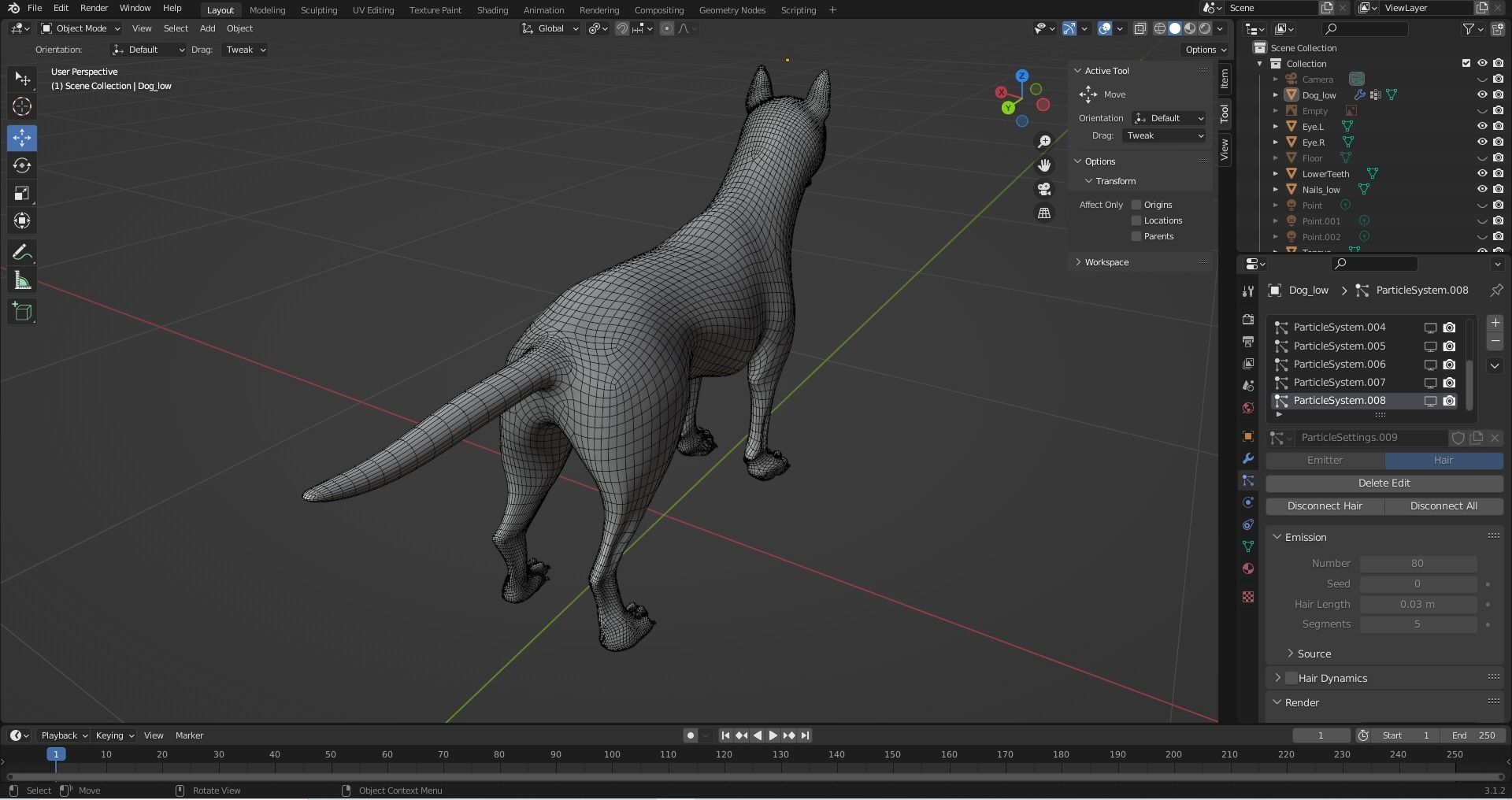The width and height of the screenshot is (1512, 800).
Task: Activate the Move tool in the left toolbar
Action: 22,138
